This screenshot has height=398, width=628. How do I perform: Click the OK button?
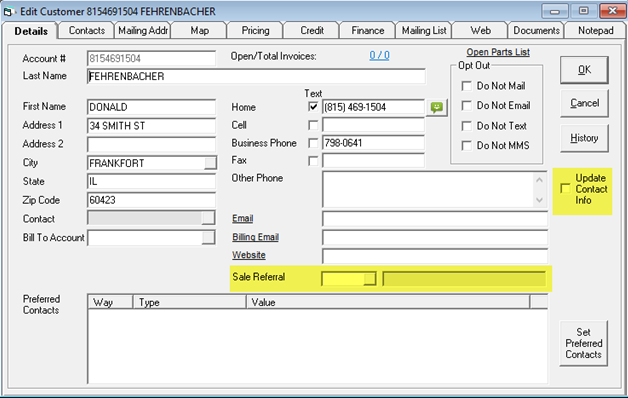pos(584,70)
